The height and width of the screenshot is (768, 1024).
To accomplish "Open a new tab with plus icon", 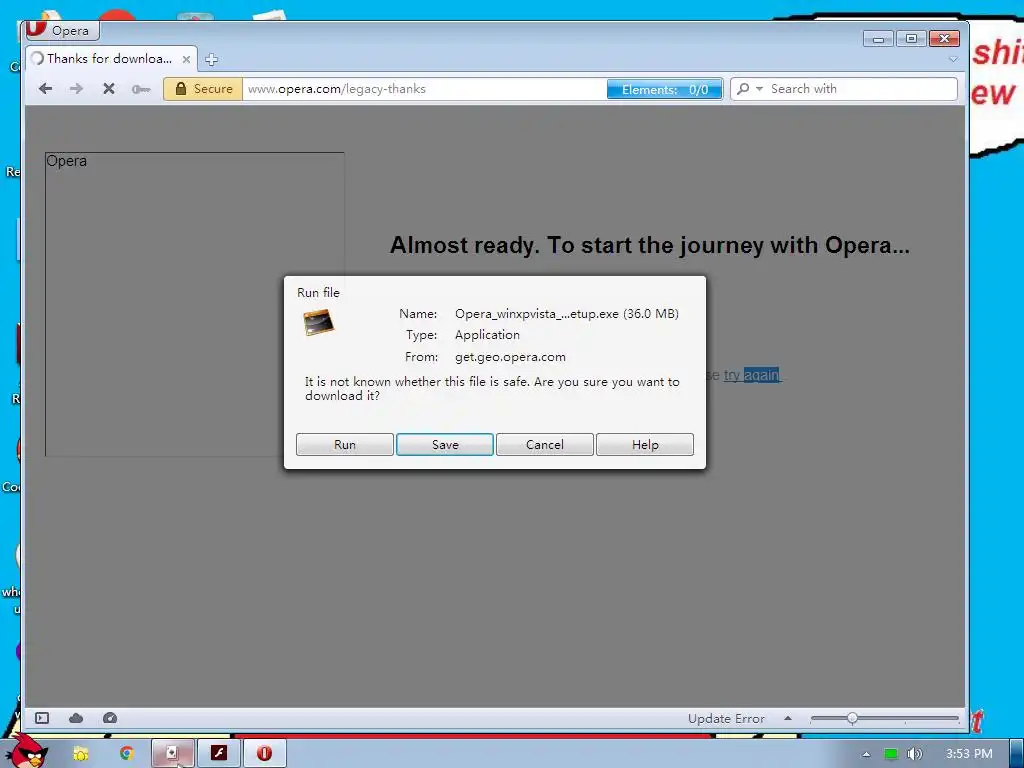I will [x=211, y=59].
